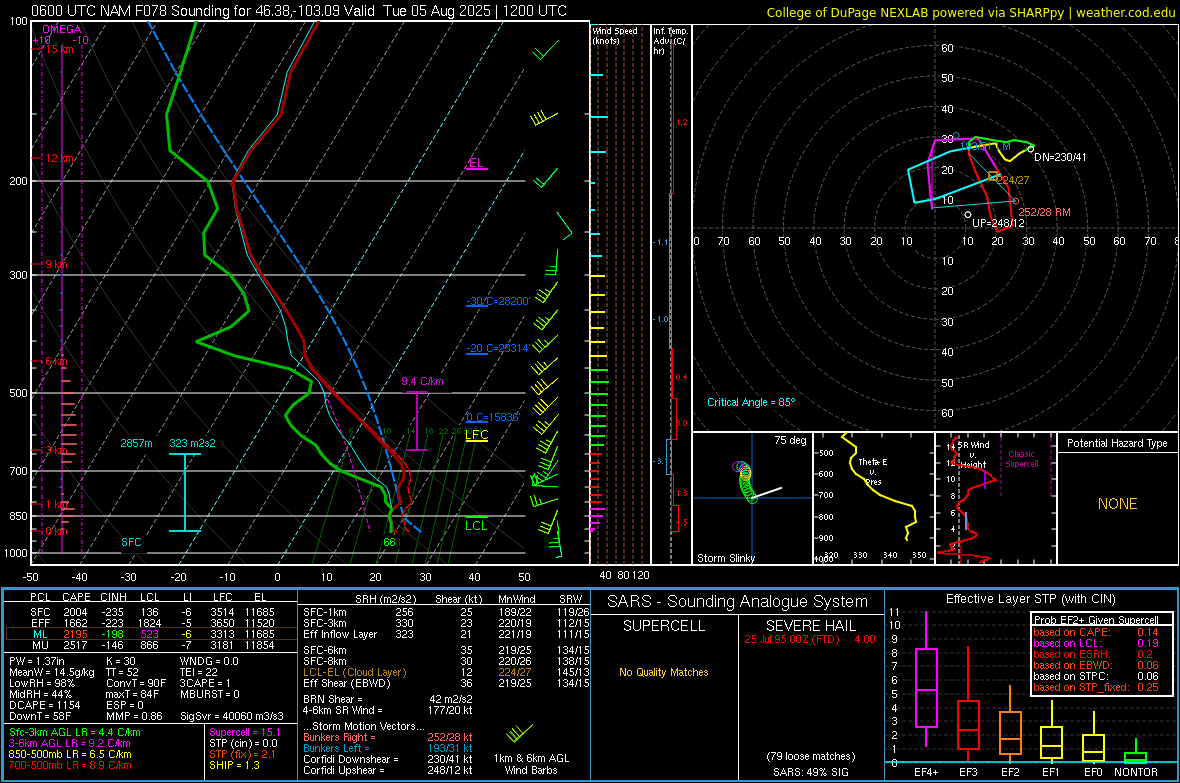Viewport: 1180px width, 783px height.
Task: Click the 0 C=15836' freezing level label
Action: pyautogui.click(x=492, y=417)
